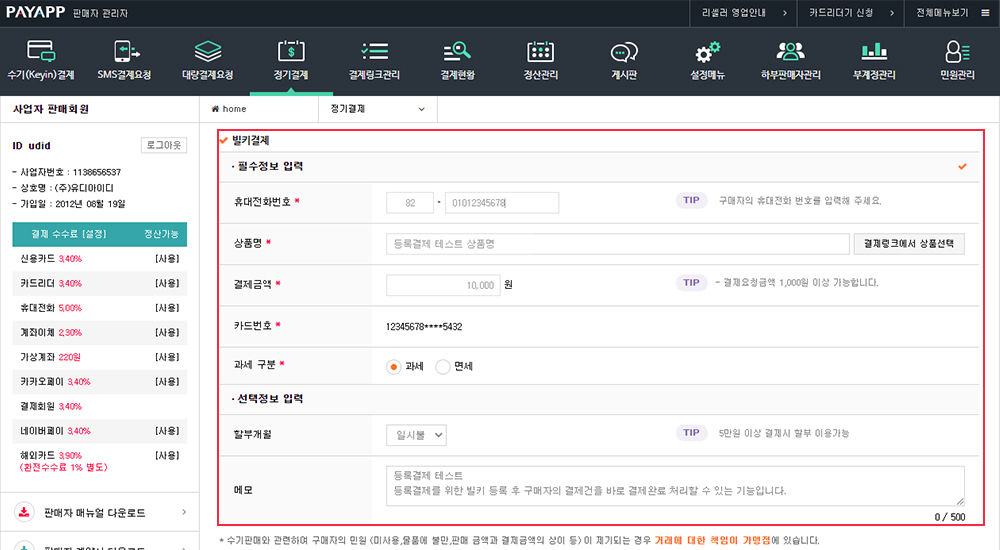Open the 정산관리 calendar icon
This screenshot has width=1000, height=550.
(x=540, y=50)
